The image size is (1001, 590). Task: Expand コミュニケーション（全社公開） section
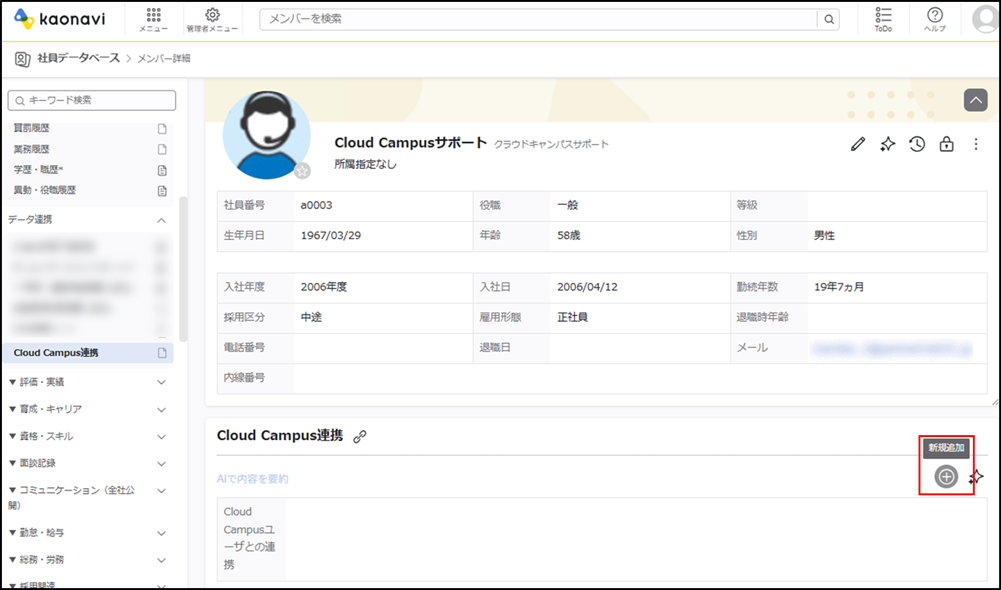click(162, 491)
